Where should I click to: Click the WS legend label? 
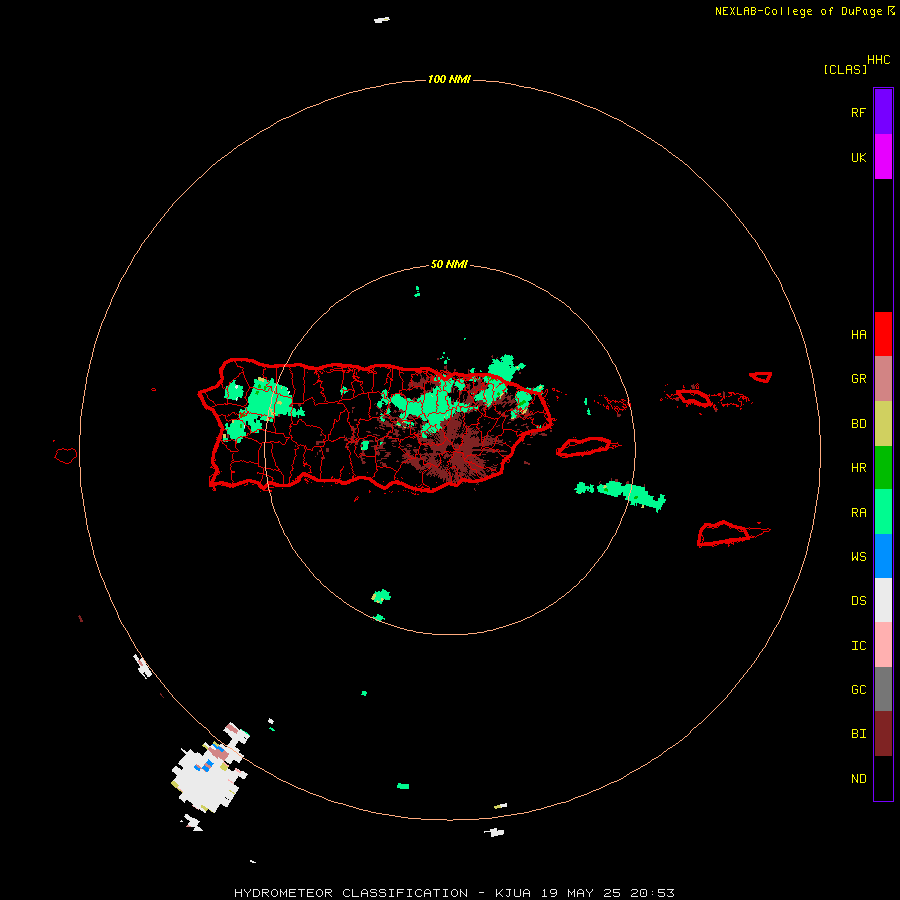pos(858,557)
